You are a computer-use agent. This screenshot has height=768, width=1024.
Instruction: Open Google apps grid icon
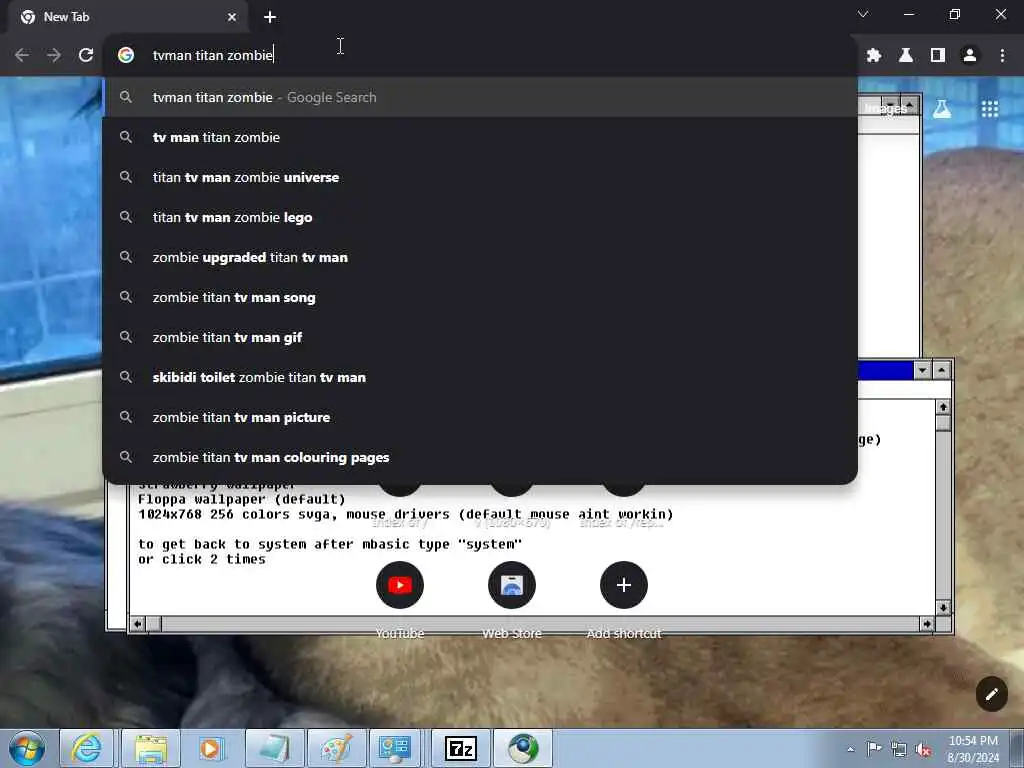point(990,109)
